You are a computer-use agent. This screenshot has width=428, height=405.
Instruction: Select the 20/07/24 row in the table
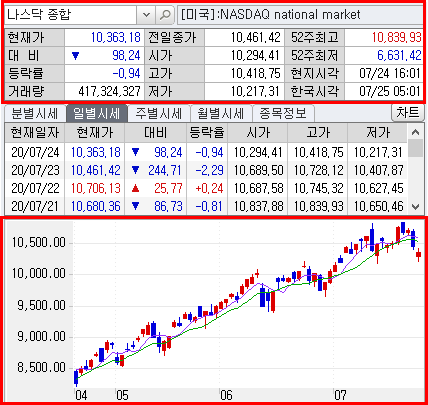[206, 152]
